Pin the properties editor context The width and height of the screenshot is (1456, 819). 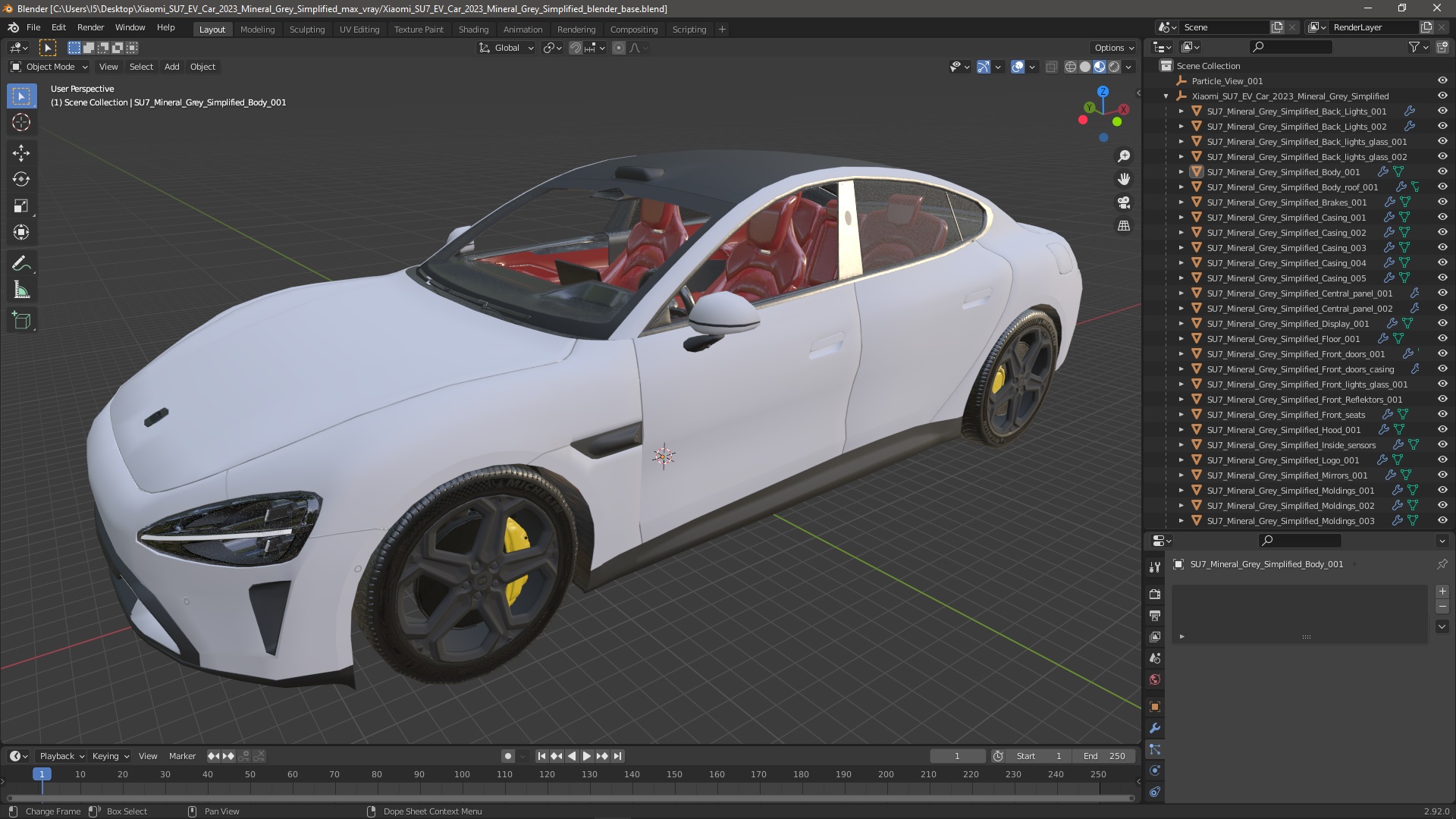(x=1442, y=564)
